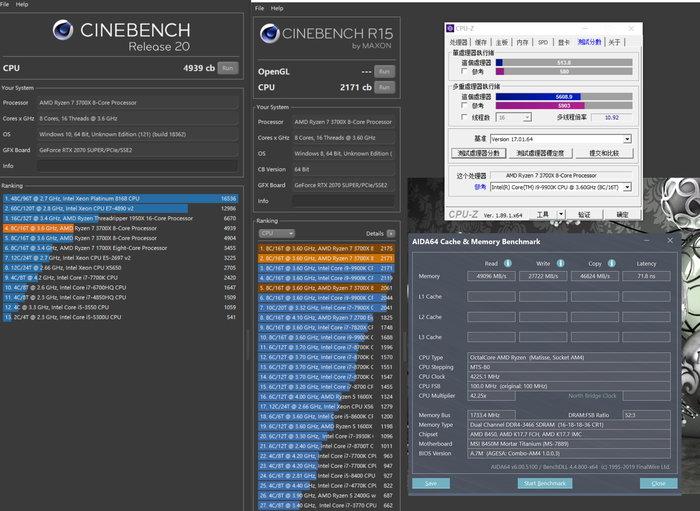Click 验证 validate button in CPU-Z
The height and width of the screenshot is (511, 700).
584,215
